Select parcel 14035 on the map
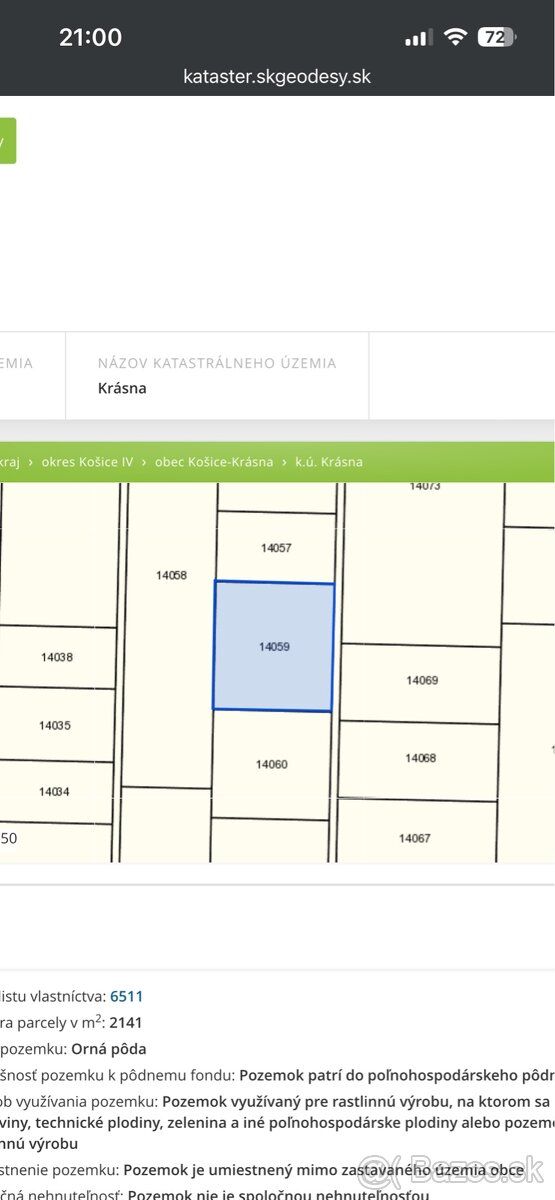The width and height of the screenshot is (555, 1200). click(x=54, y=724)
